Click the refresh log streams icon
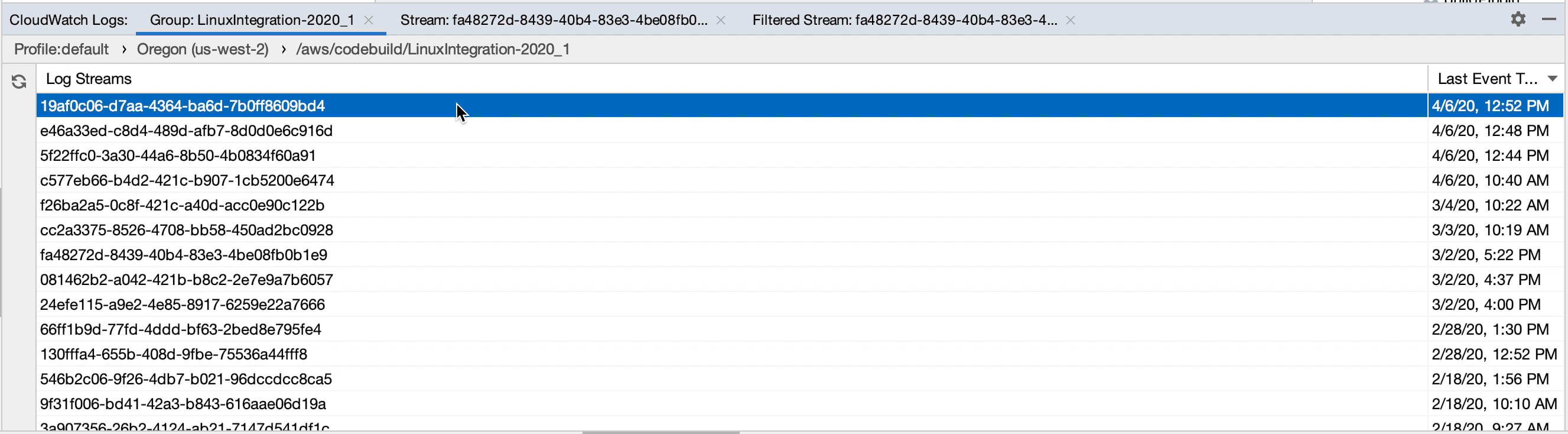This screenshot has height=434, width=1568. [x=19, y=81]
